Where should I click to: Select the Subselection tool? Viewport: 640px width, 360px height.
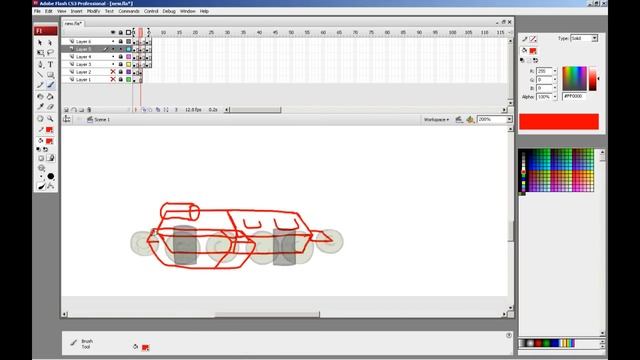[x=50, y=43]
